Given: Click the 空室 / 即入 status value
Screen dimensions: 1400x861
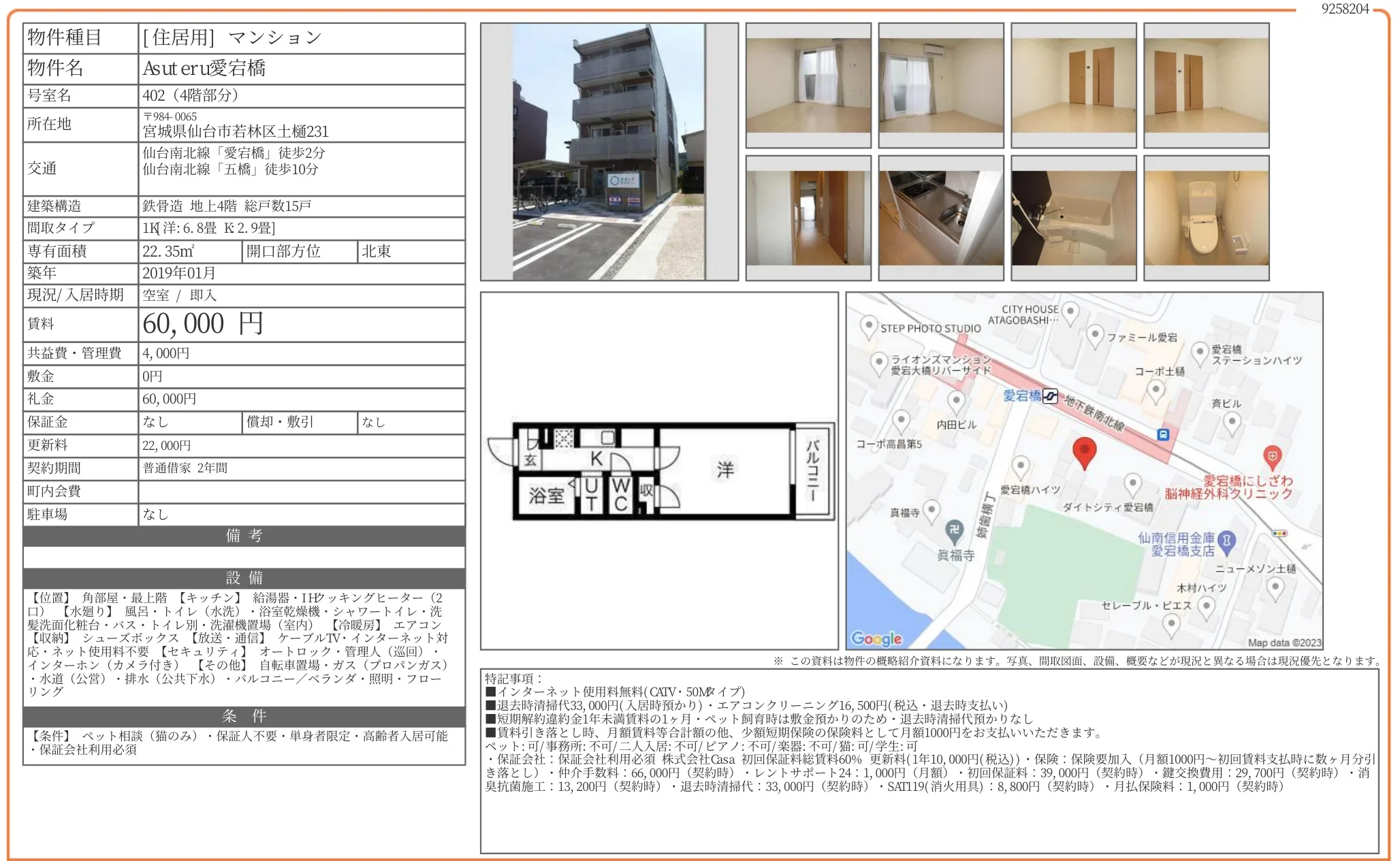Looking at the screenshot, I should coord(179,295).
